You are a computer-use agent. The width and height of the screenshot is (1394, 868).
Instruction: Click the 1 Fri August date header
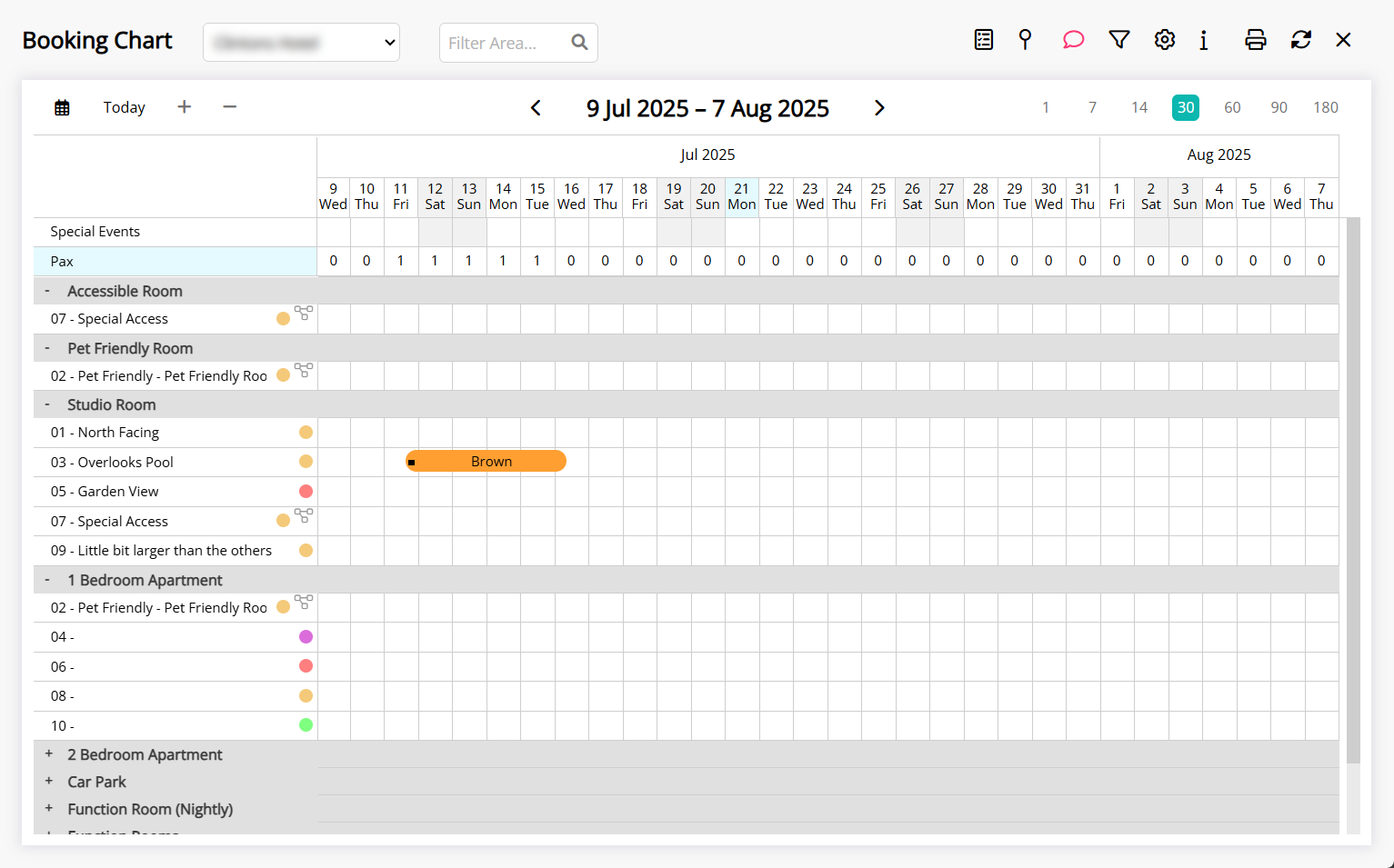1117,196
